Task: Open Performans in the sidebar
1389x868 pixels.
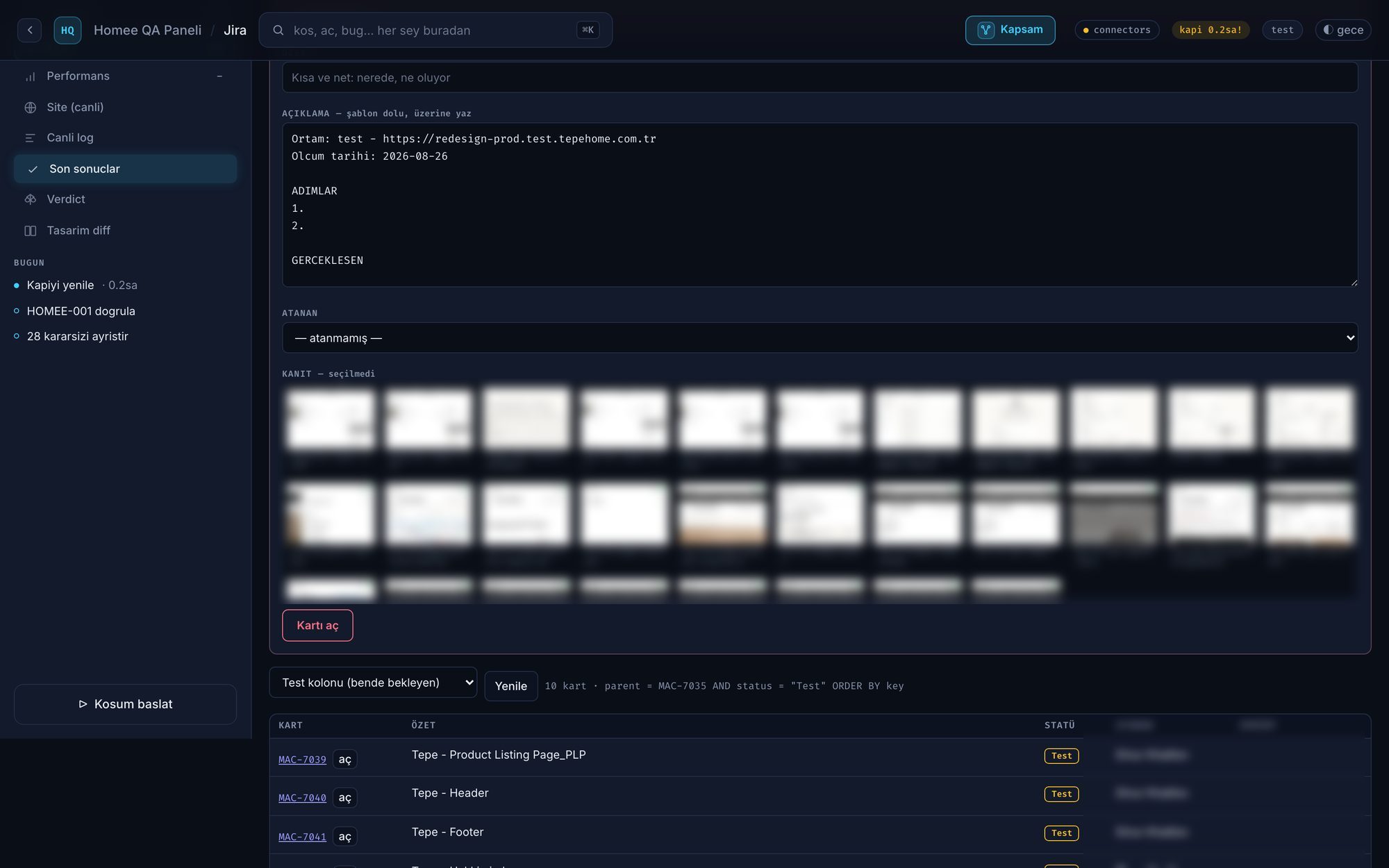Action: pos(125,76)
